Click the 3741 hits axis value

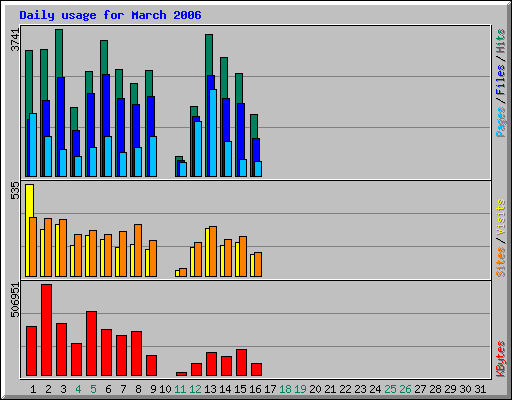pyautogui.click(x=15, y=40)
